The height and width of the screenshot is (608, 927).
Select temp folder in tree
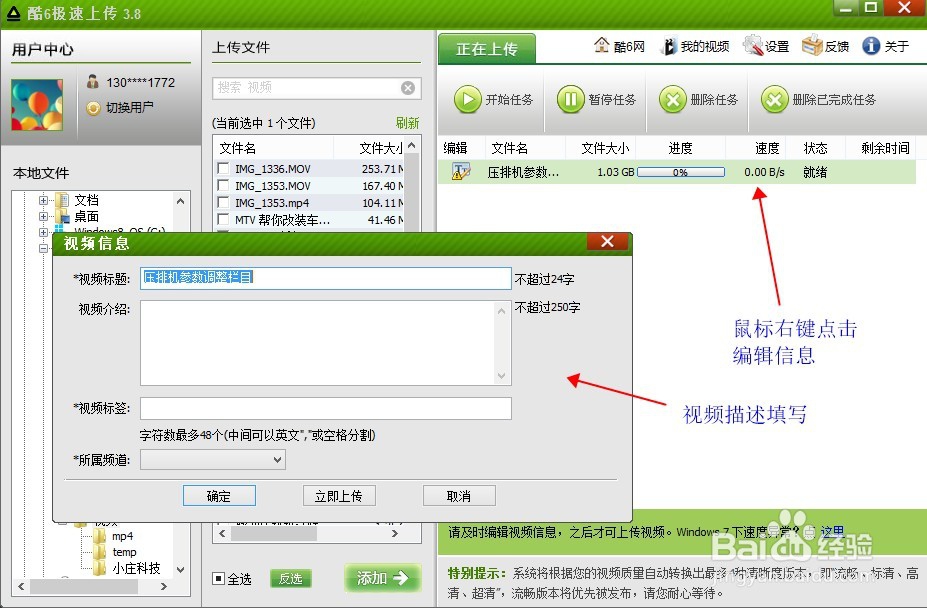(x=124, y=552)
